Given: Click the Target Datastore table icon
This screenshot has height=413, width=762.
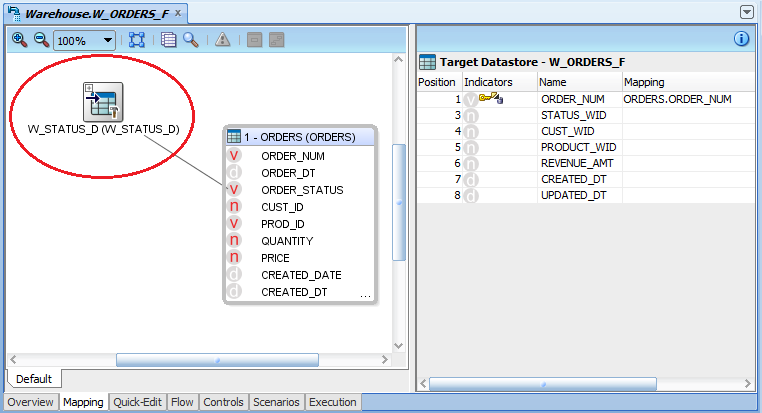Looking at the screenshot, I should click(428, 62).
